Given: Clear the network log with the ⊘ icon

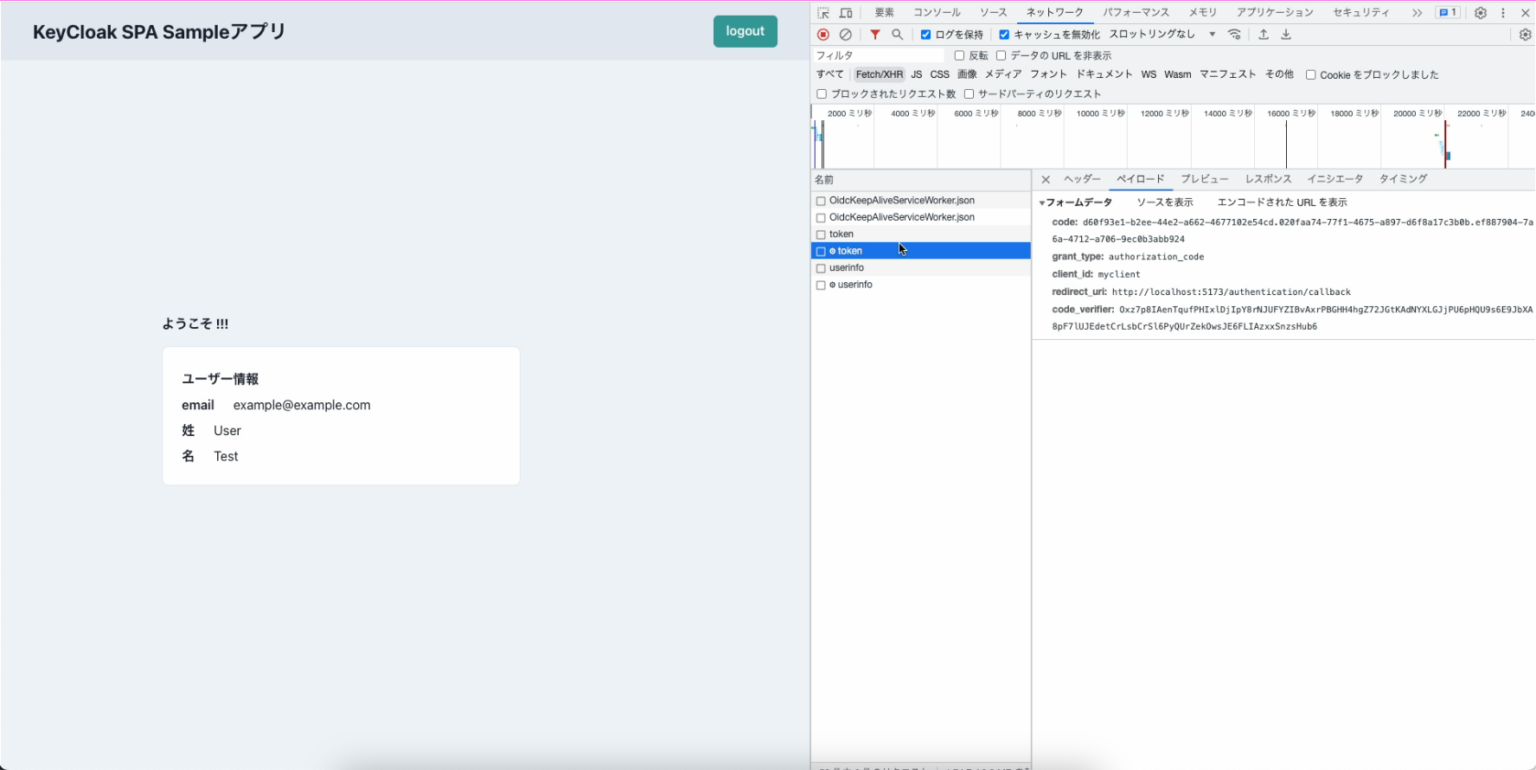Looking at the screenshot, I should coord(845,34).
